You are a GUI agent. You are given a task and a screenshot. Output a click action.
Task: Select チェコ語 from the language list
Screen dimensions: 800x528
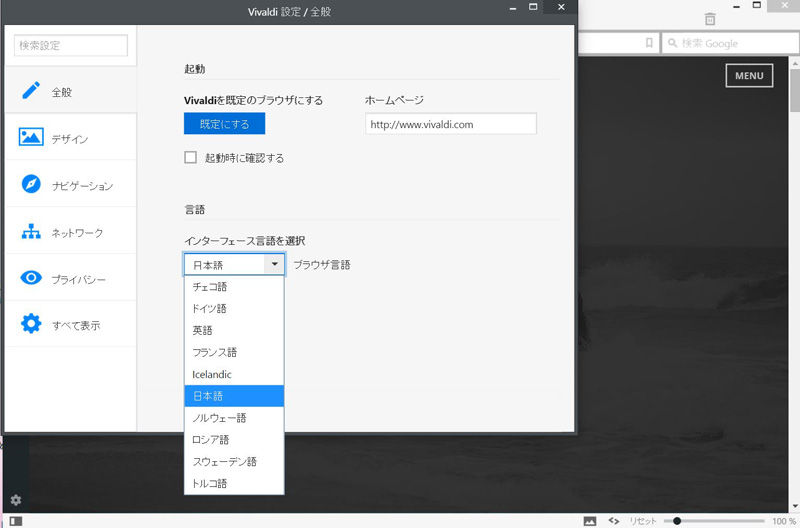[234, 286]
